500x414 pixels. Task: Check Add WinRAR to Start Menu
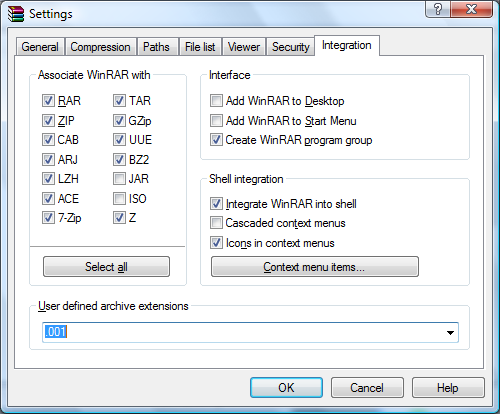pos(216,120)
